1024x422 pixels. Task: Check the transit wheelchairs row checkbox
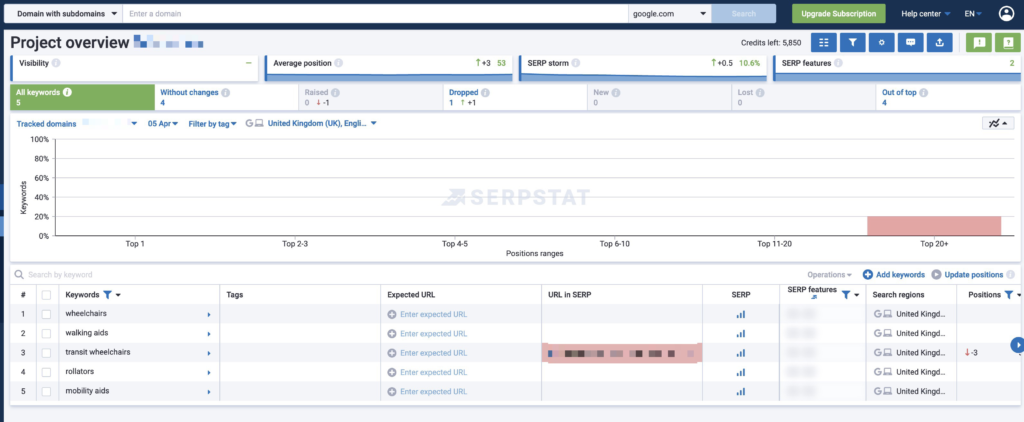pos(46,353)
